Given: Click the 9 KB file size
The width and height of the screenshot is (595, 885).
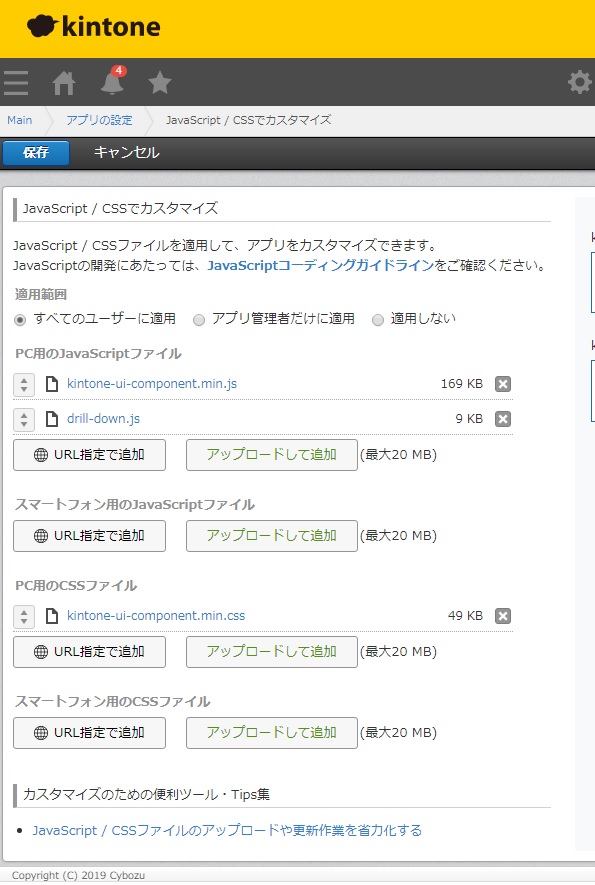Looking at the screenshot, I should coord(469,419).
